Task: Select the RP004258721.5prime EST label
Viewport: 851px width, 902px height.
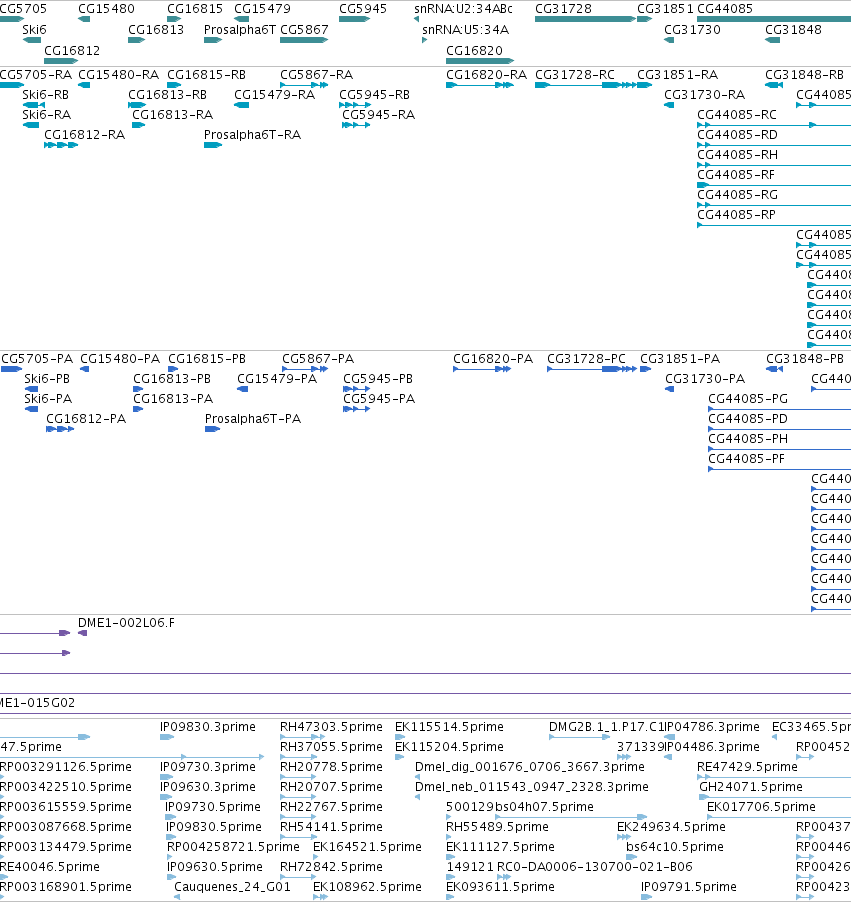Action: pos(233,847)
